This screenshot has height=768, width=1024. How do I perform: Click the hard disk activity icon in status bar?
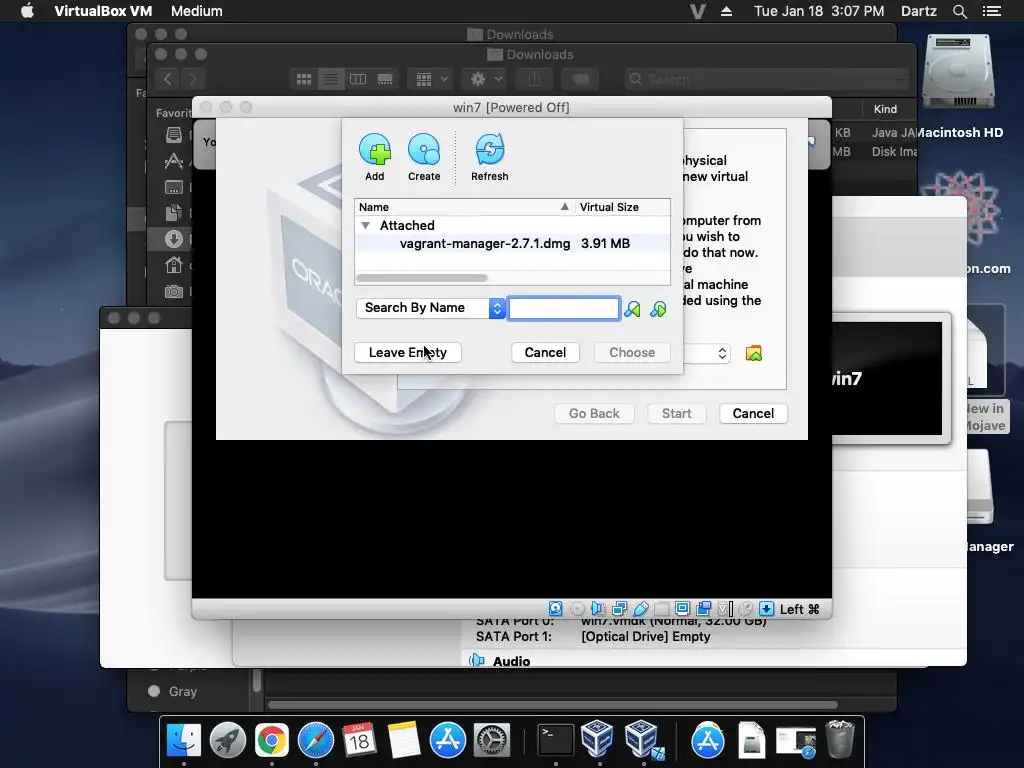click(555, 609)
